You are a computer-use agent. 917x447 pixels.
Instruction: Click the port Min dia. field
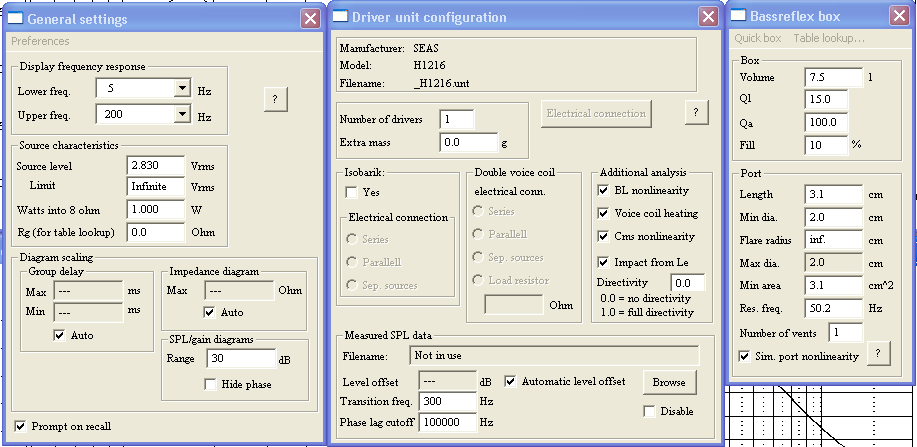[x=833, y=217]
